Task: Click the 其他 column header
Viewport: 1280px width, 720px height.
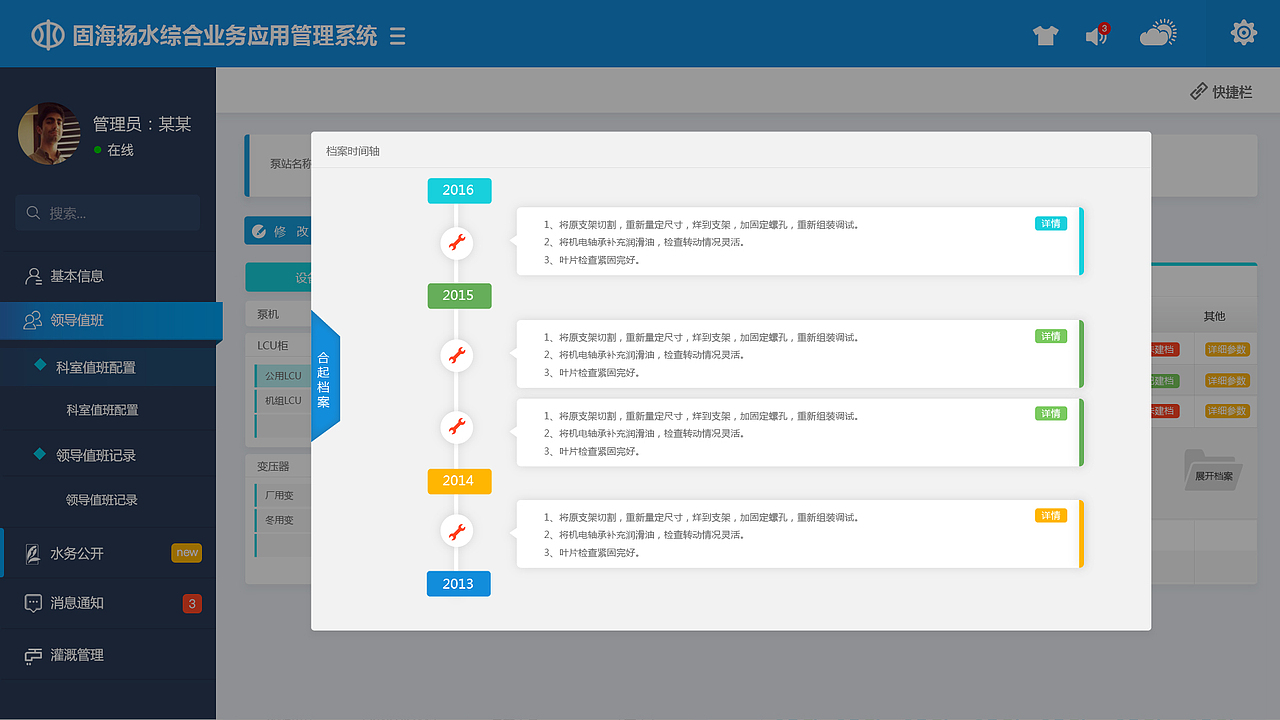Action: (1214, 316)
